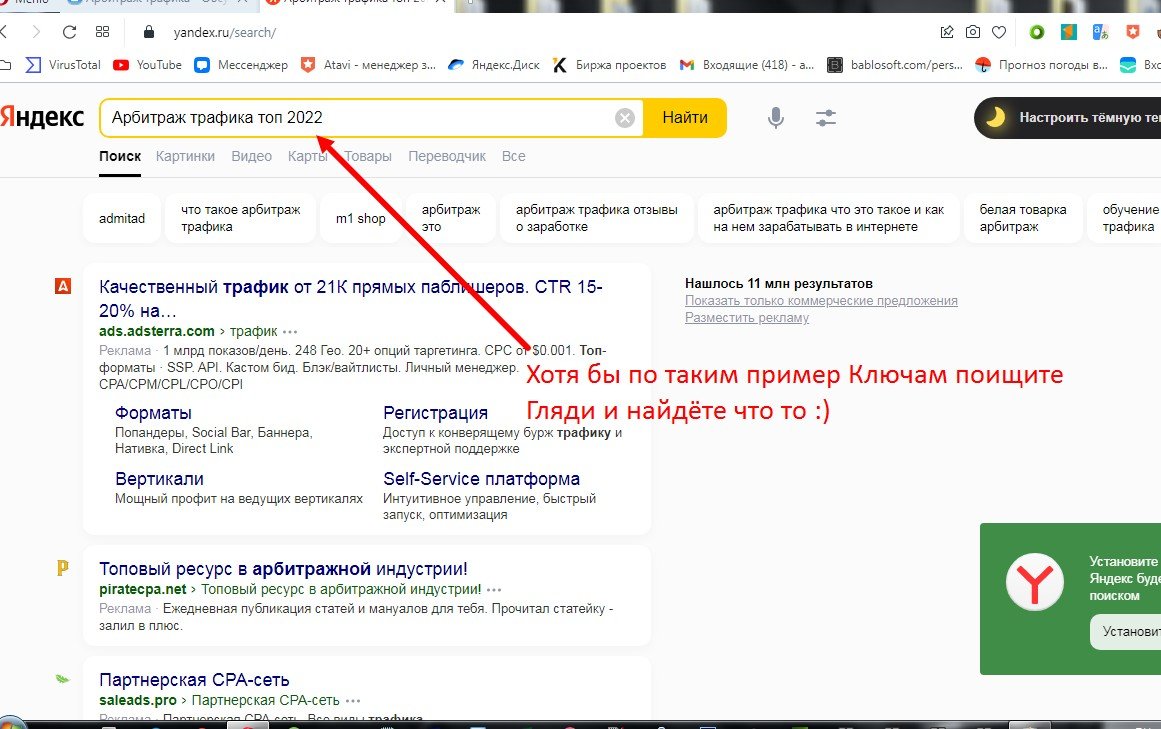Open 'Качественный трафик от 21К прямых паблишеров' result

click(351, 298)
